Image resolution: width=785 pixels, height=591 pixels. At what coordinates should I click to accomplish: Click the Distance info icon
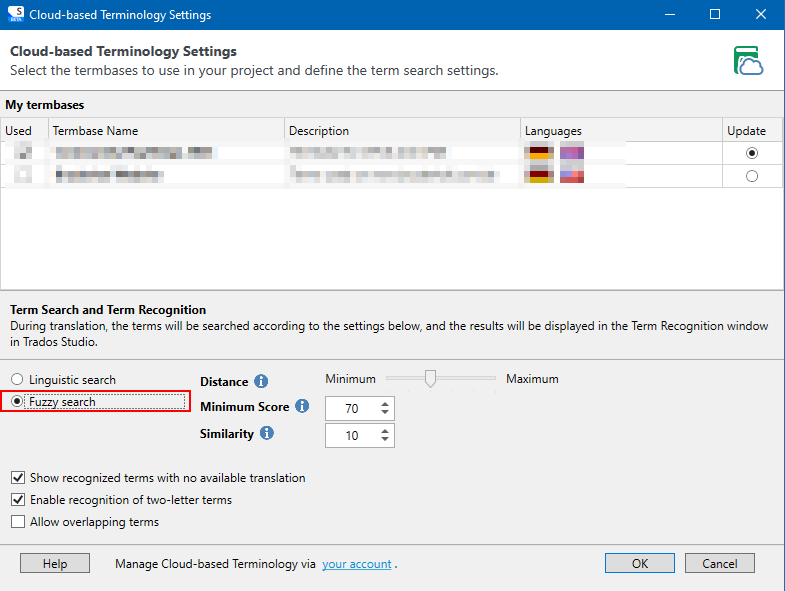(x=261, y=381)
